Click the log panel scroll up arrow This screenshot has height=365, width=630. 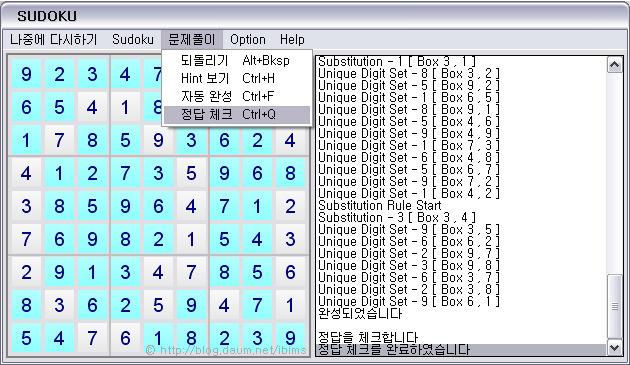tap(615, 65)
